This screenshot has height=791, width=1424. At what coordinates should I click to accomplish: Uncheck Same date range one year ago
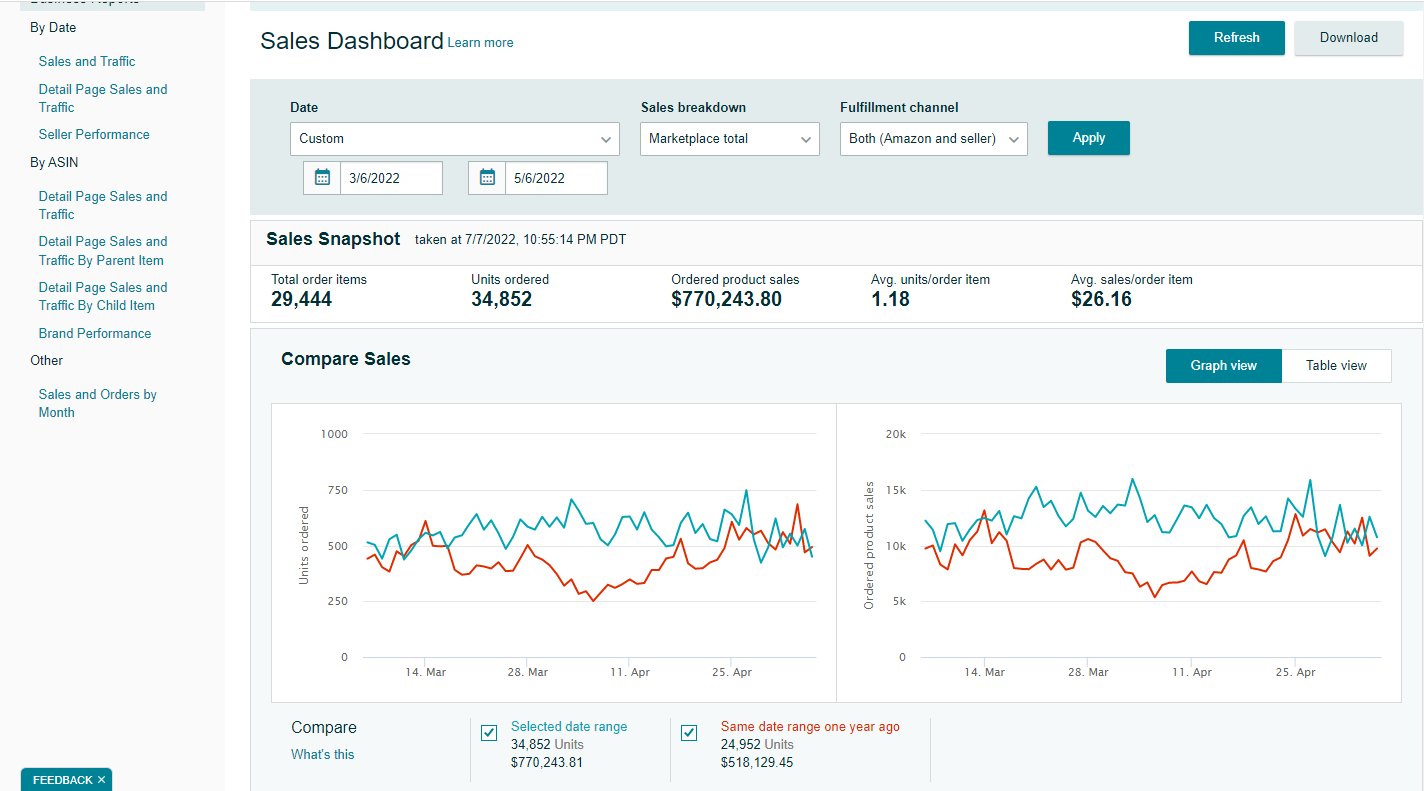689,733
